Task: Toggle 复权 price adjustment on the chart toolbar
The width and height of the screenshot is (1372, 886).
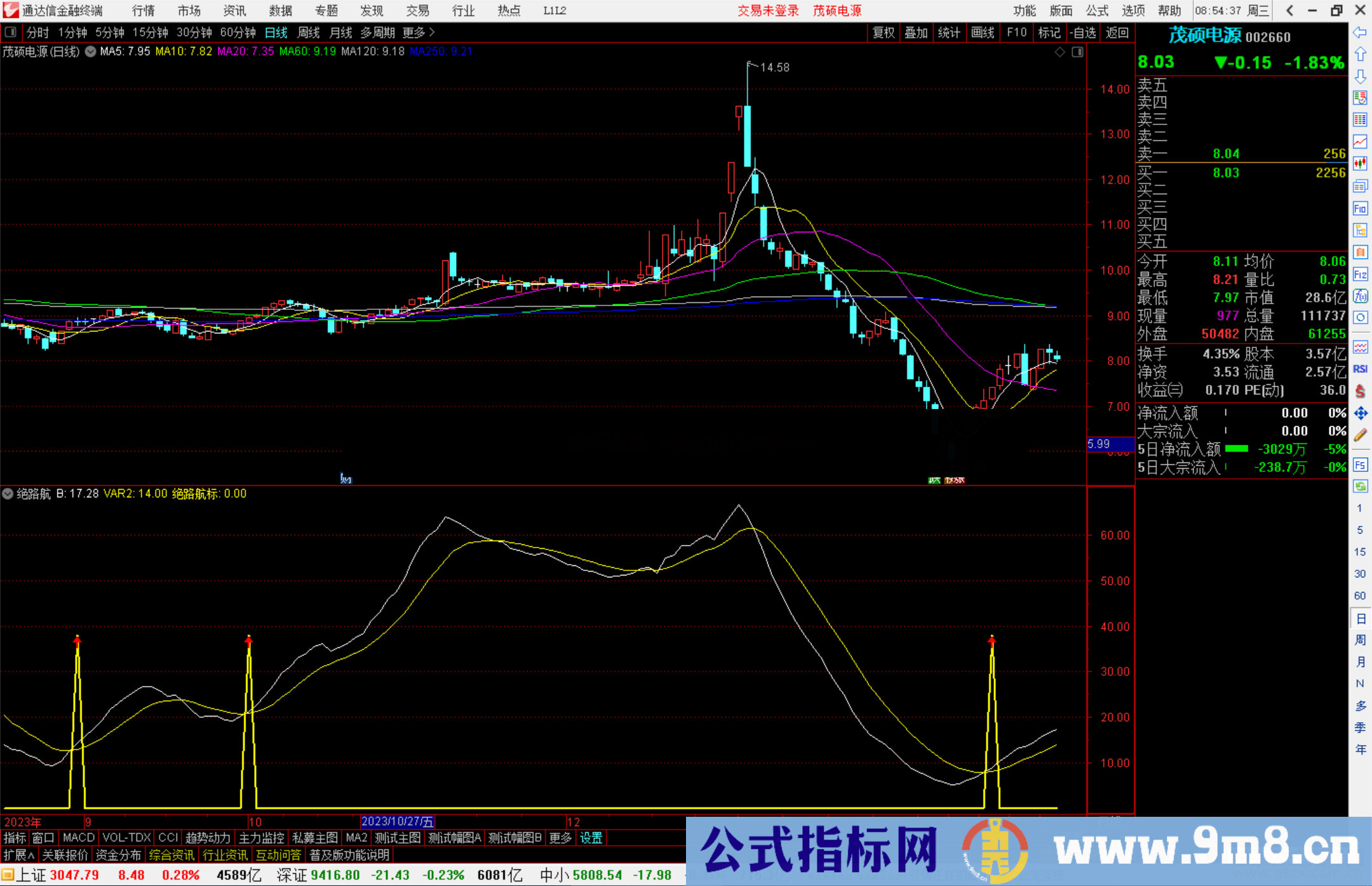Action: tap(883, 32)
